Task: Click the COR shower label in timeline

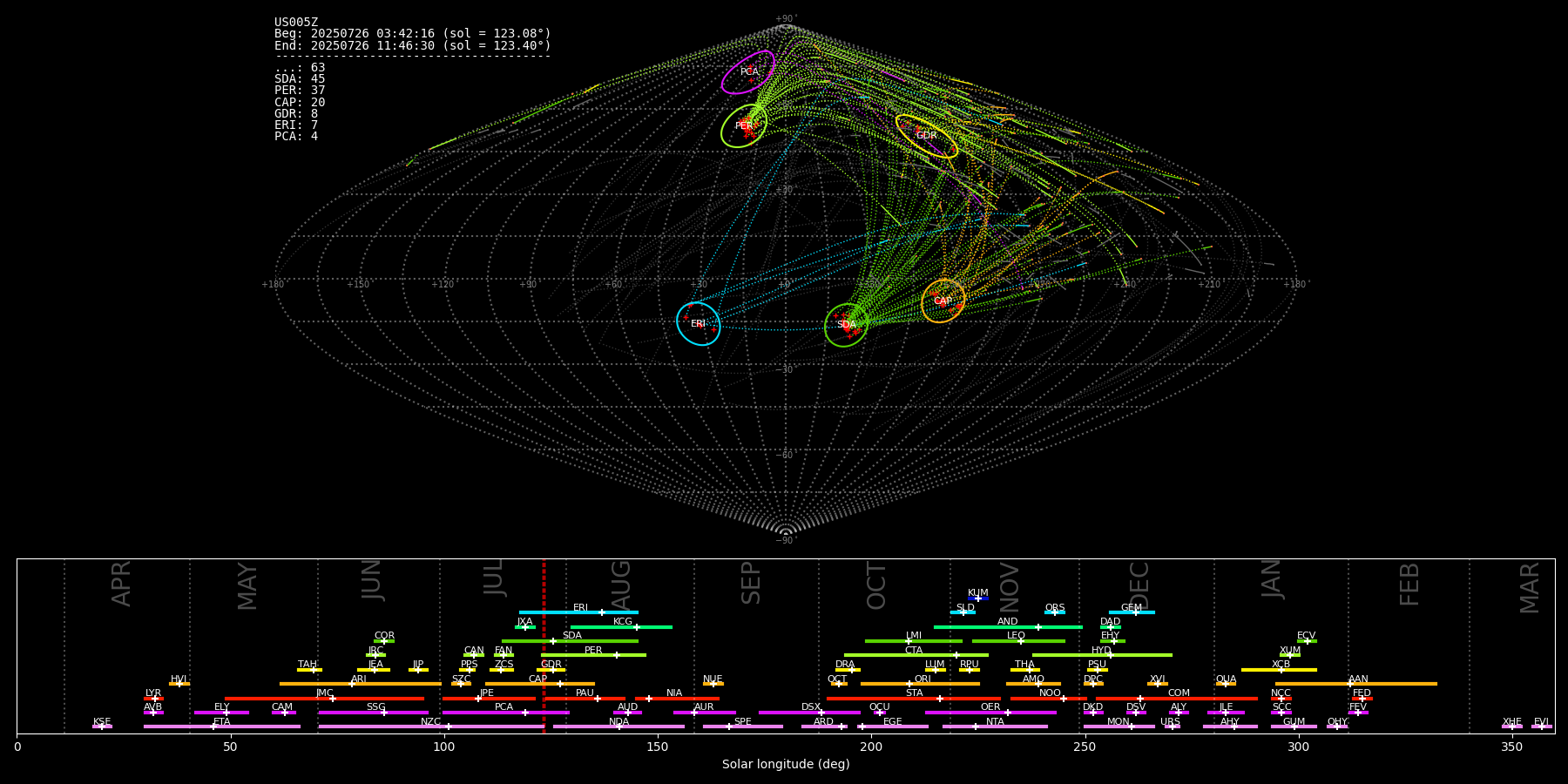Action: (x=384, y=635)
